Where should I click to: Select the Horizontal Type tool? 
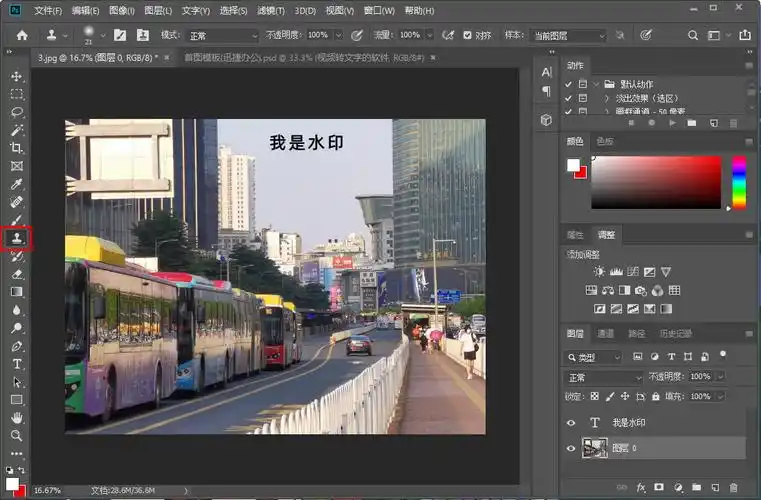pos(16,363)
